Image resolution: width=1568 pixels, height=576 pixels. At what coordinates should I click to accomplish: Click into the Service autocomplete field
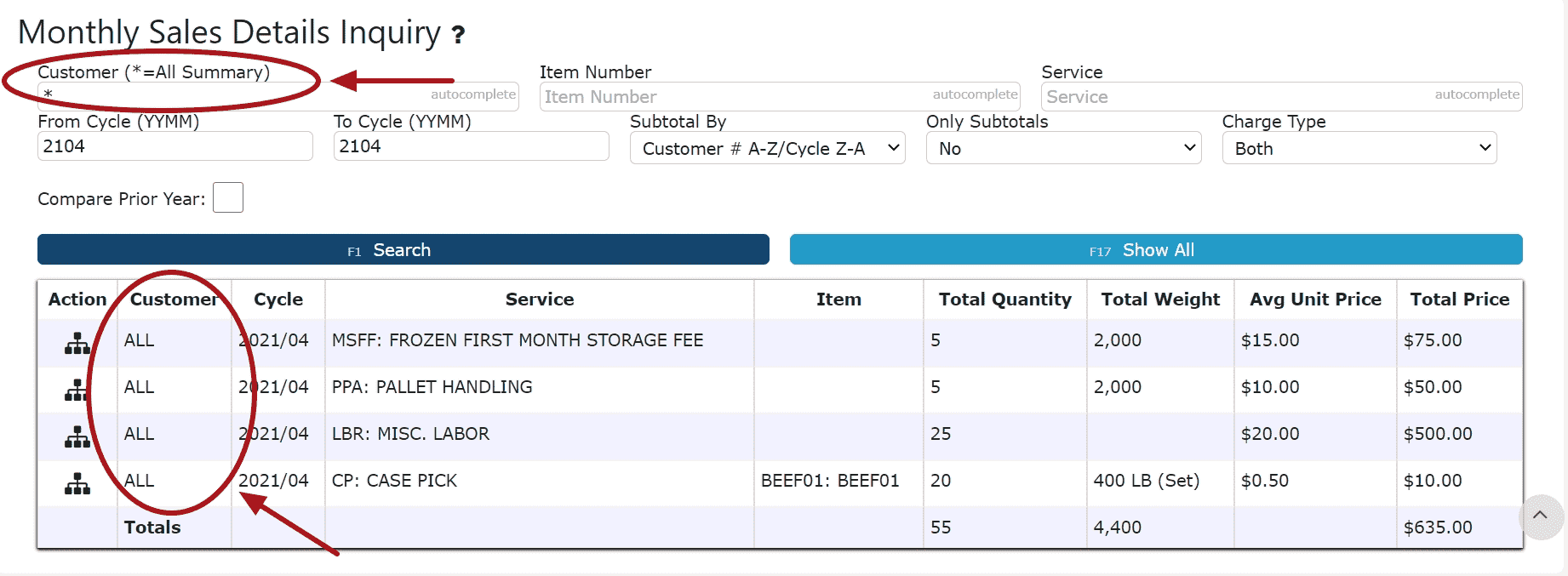pyautogui.click(x=1234, y=96)
